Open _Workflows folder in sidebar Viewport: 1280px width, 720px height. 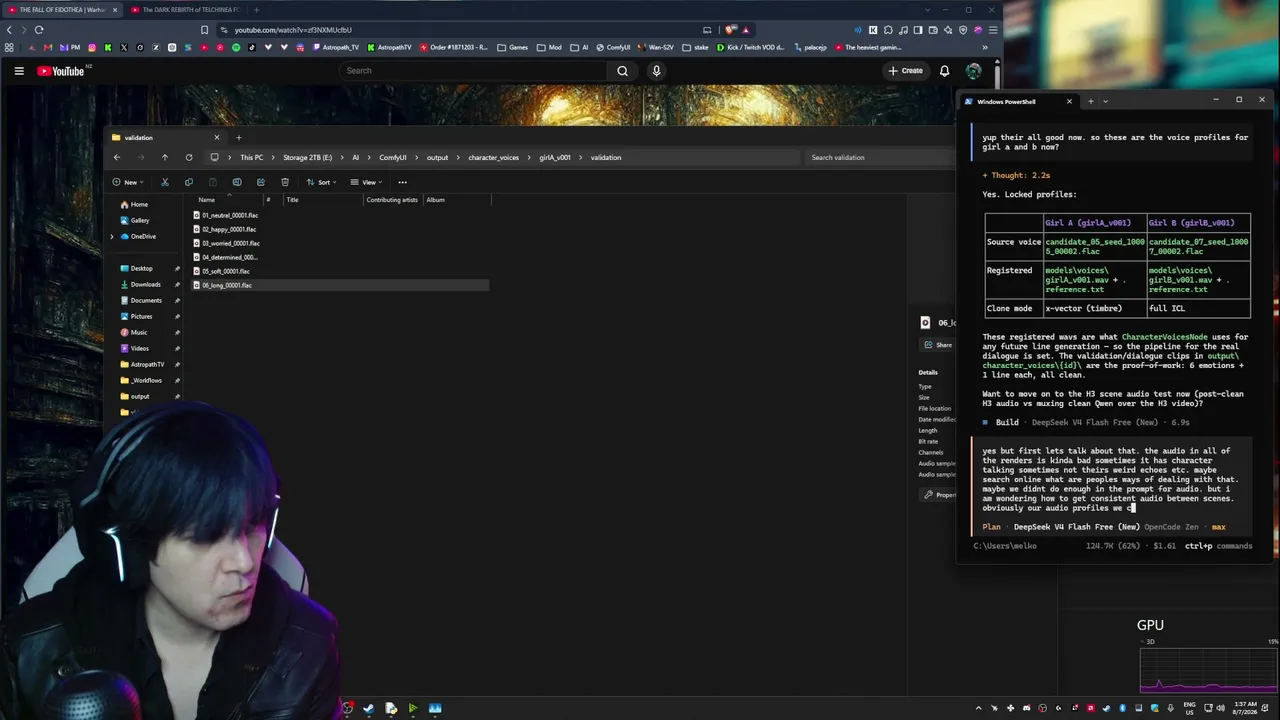(x=146, y=380)
